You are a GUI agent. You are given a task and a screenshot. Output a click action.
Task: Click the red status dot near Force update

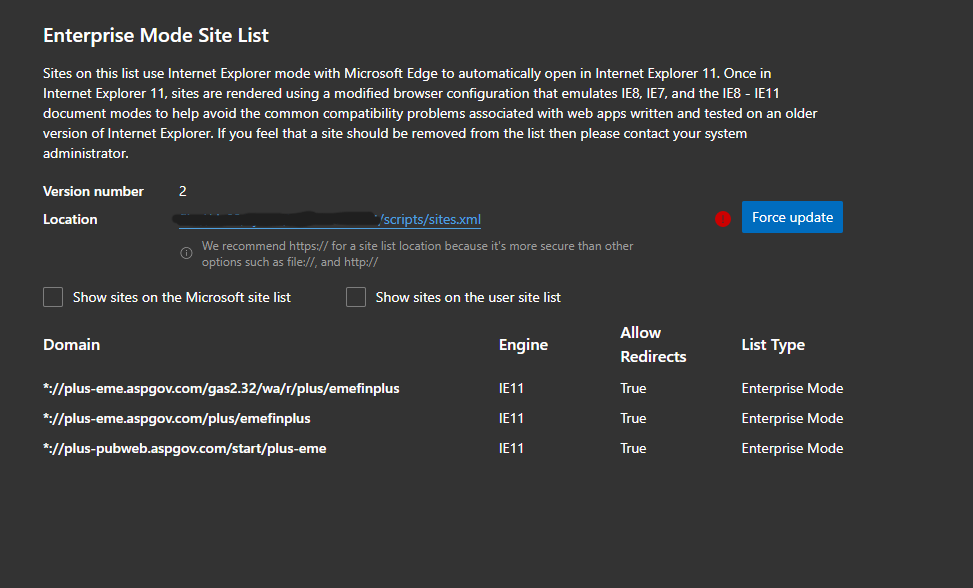point(723,219)
